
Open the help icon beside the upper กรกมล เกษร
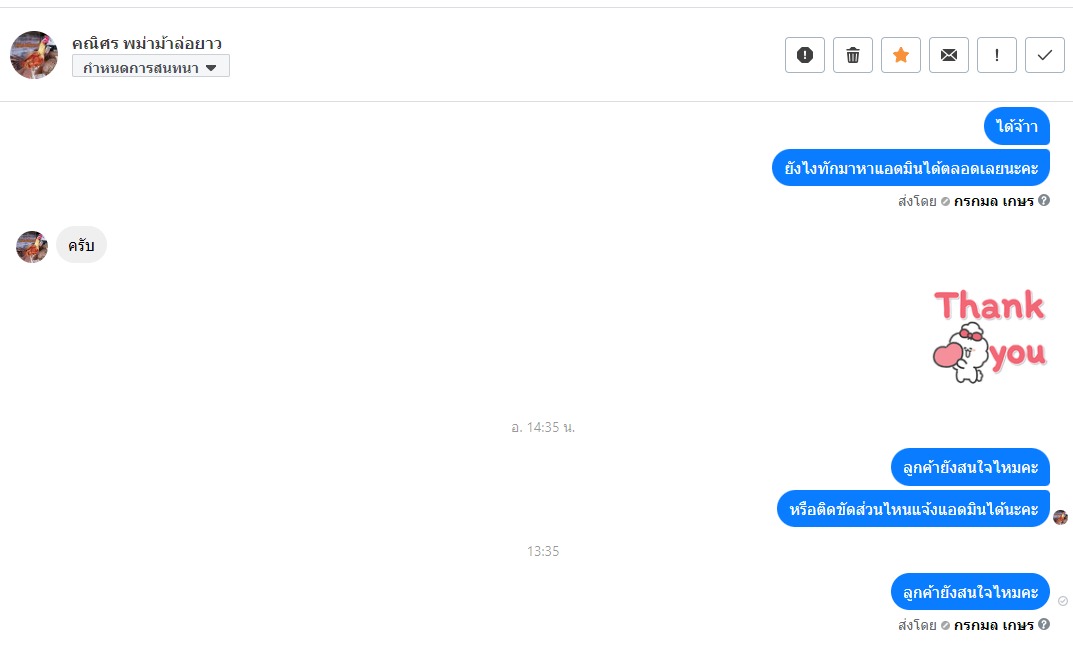click(1044, 200)
